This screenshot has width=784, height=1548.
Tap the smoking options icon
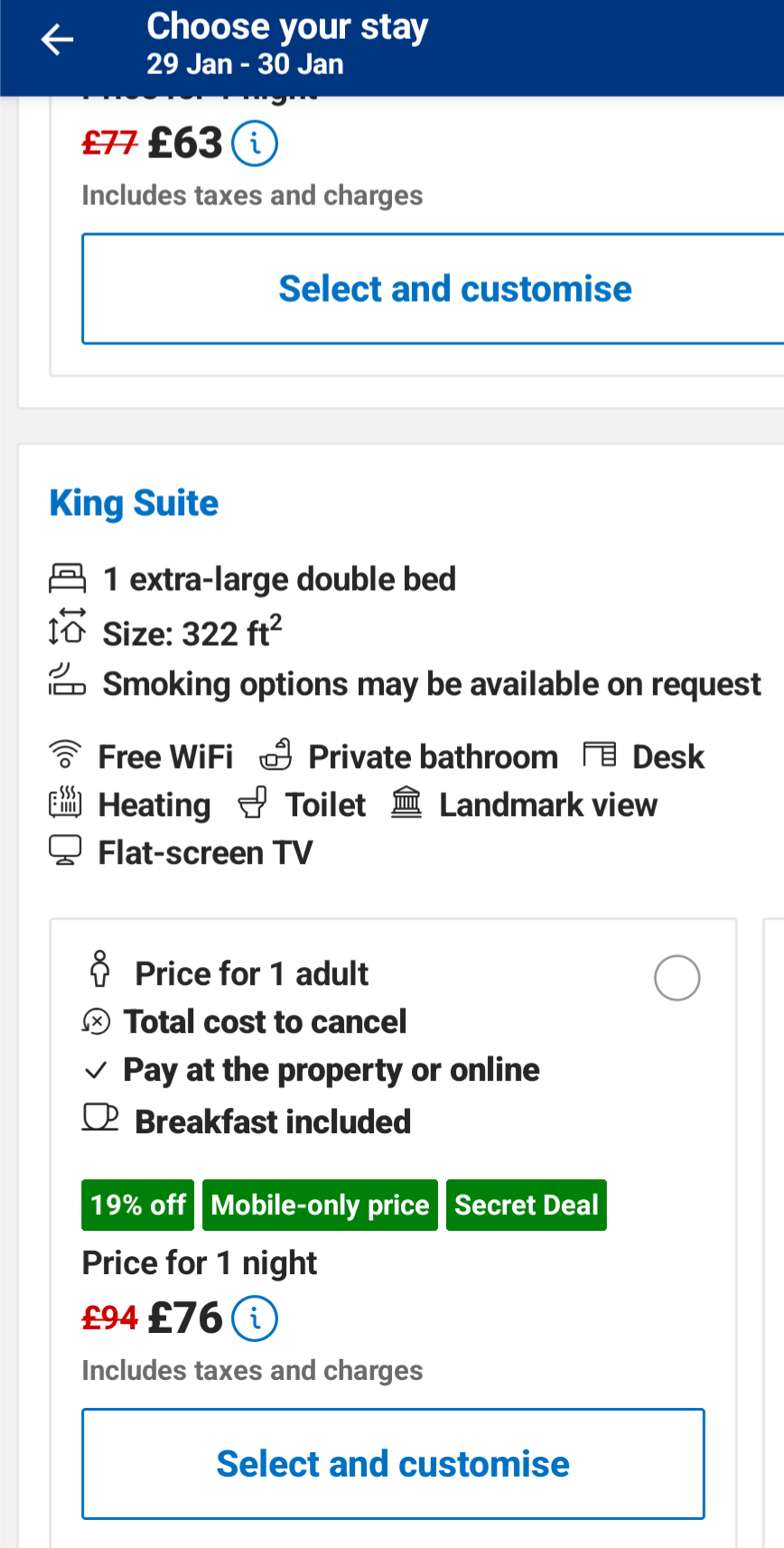(x=67, y=680)
